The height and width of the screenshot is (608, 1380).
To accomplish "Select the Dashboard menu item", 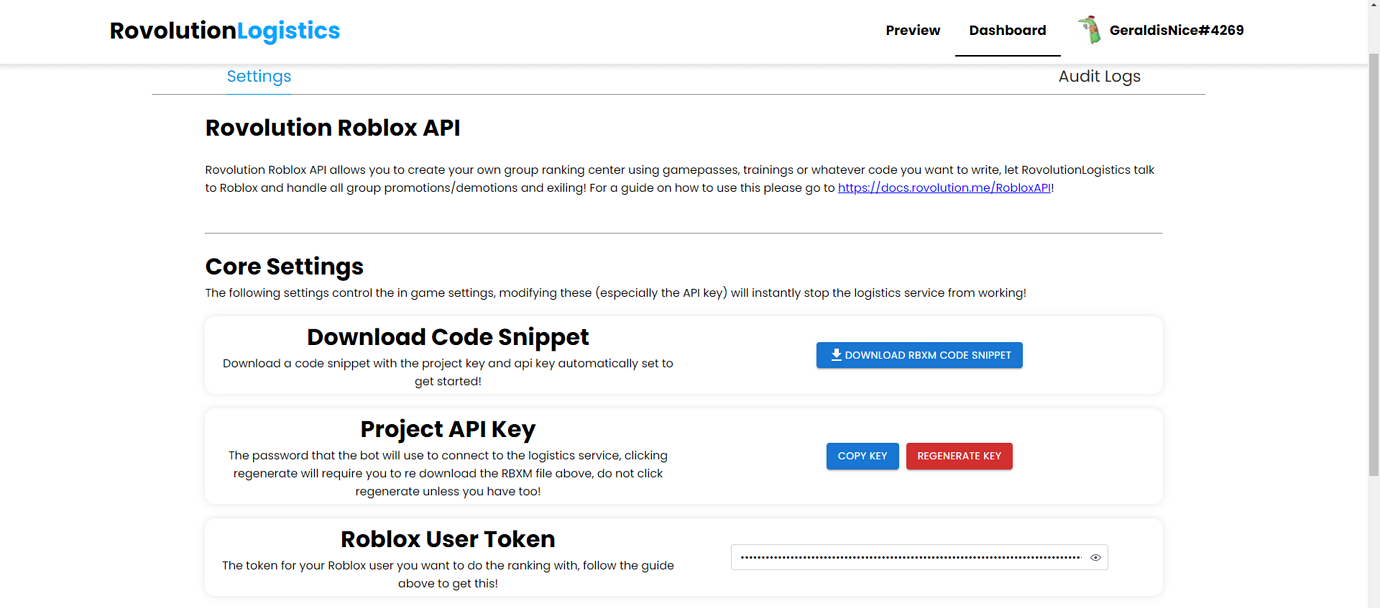I will [x=1007, y=30].
